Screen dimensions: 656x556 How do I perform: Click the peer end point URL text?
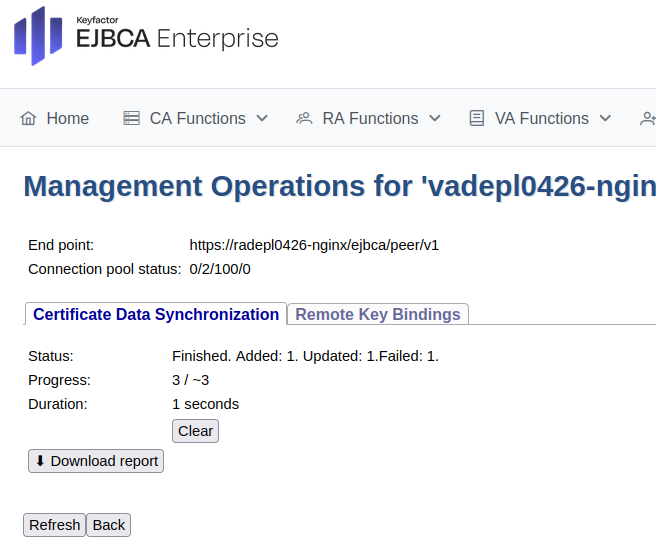[x=314, y=245]
